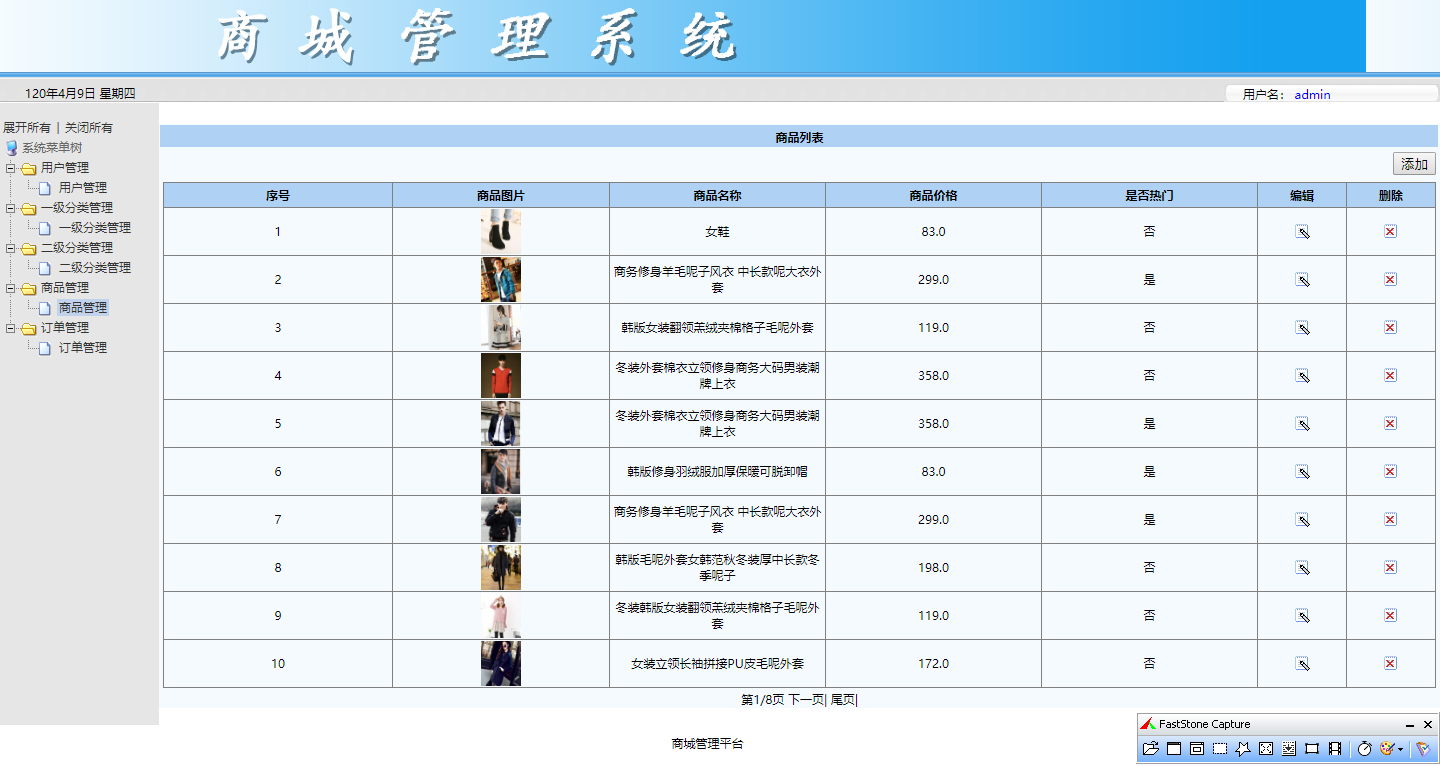Minimize the FastStone Capture panel
The width and height of the screenshot is (1440, 766).
(x=1410, y=725)
